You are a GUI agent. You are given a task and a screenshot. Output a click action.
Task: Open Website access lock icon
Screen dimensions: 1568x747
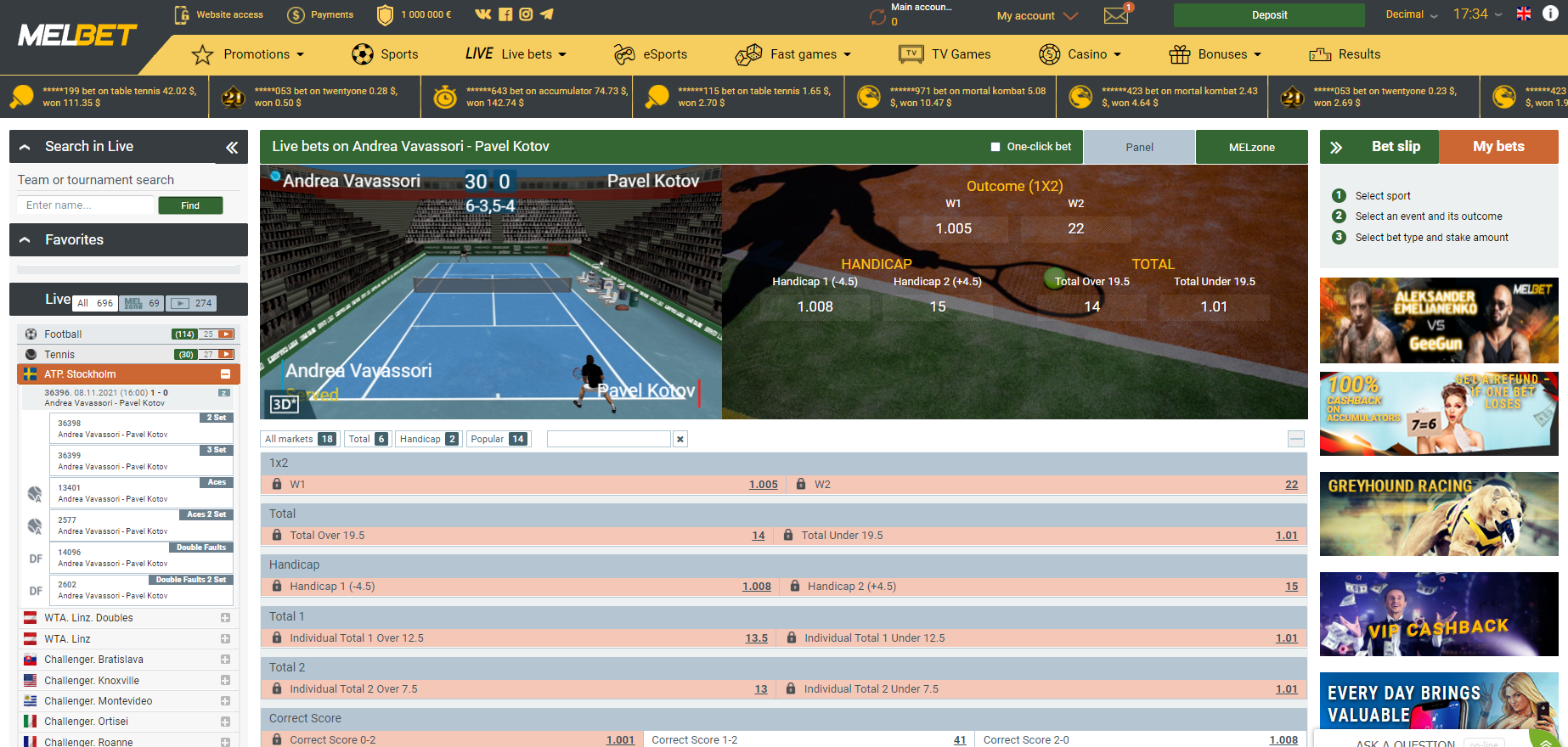point(182,14)
